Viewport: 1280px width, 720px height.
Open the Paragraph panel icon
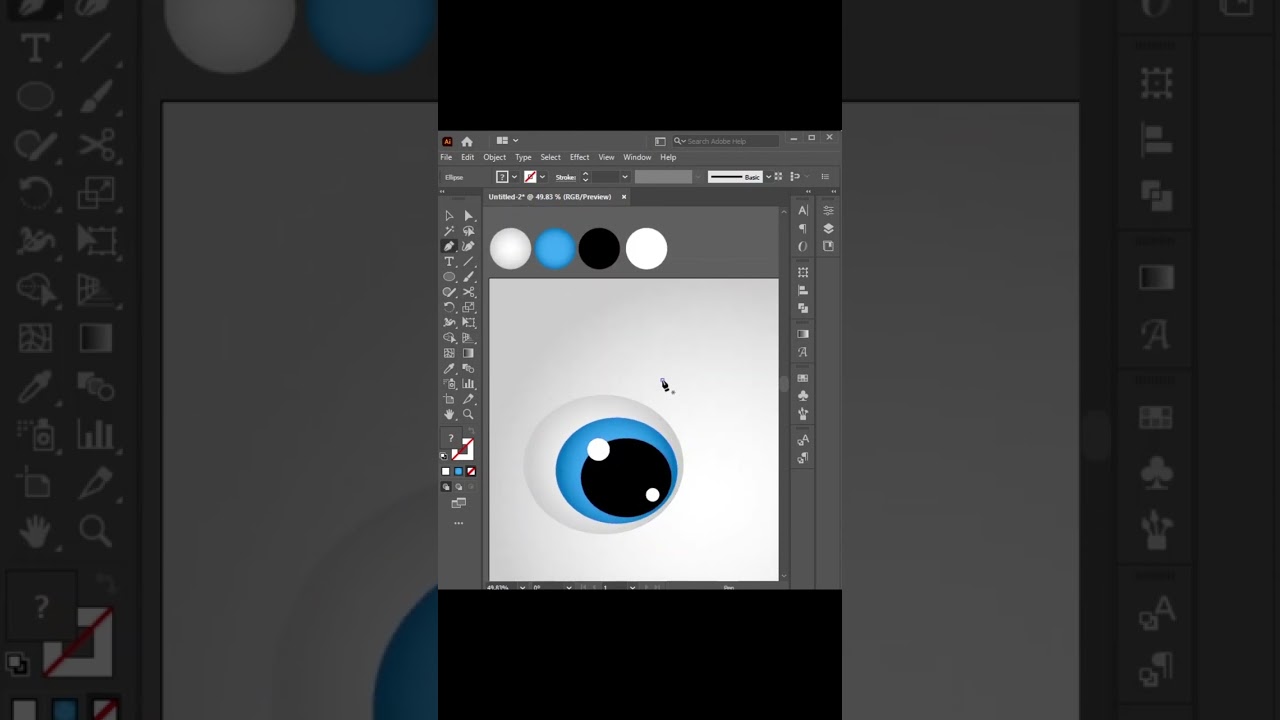(x=803, y=228)
